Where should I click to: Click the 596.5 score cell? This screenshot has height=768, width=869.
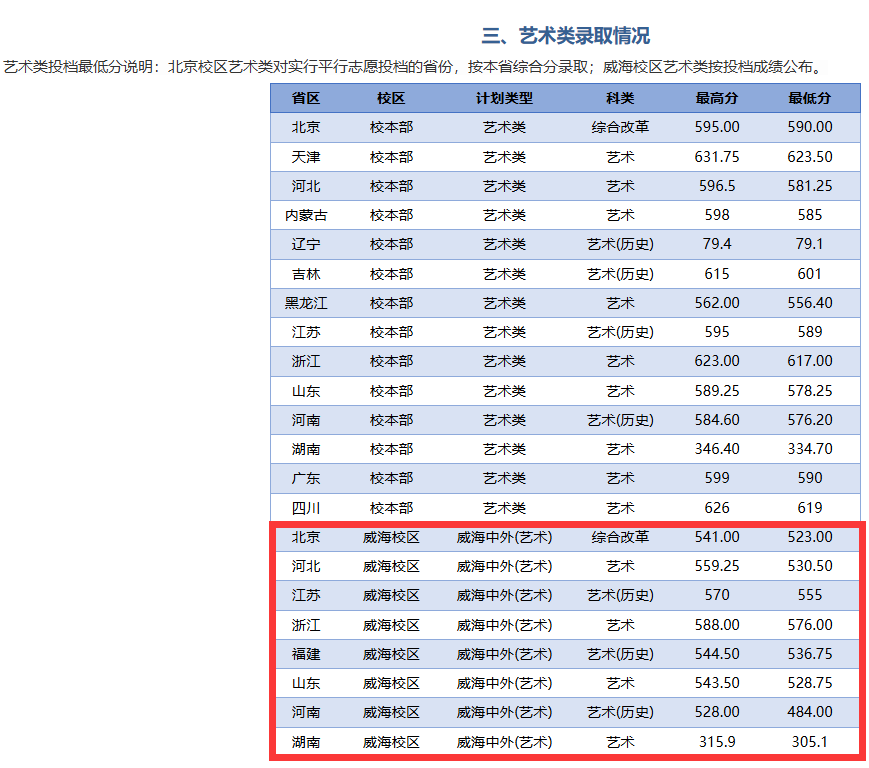coord(717,186)
